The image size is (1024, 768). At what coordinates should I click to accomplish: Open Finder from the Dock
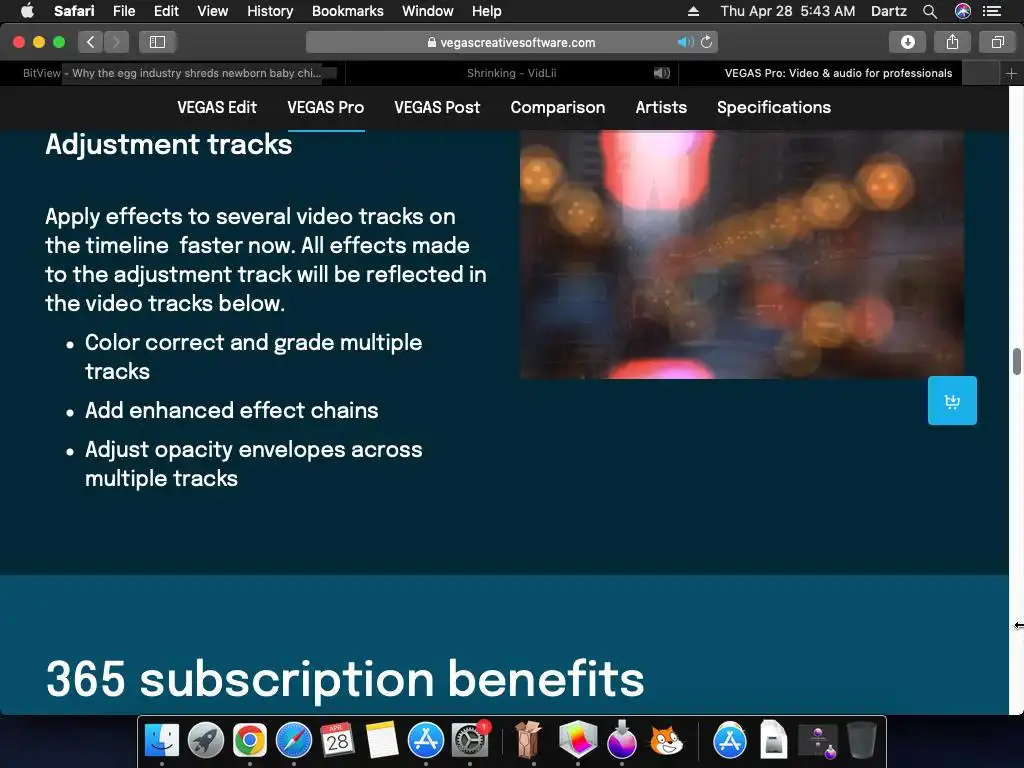[161, 741]
